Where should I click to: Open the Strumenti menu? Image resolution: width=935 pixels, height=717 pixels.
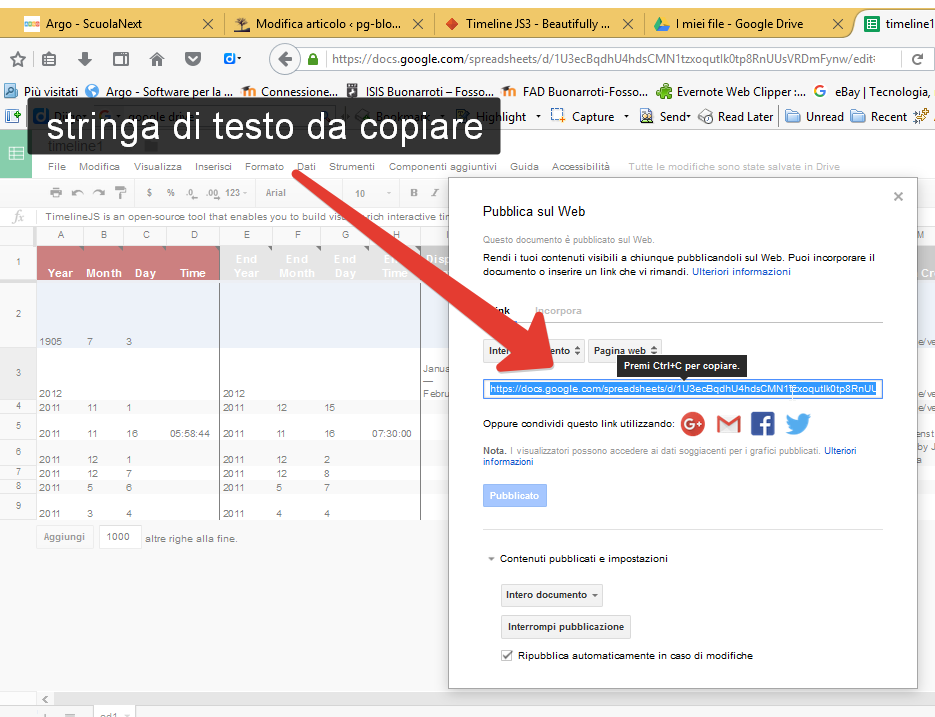(x=352, y=166)
